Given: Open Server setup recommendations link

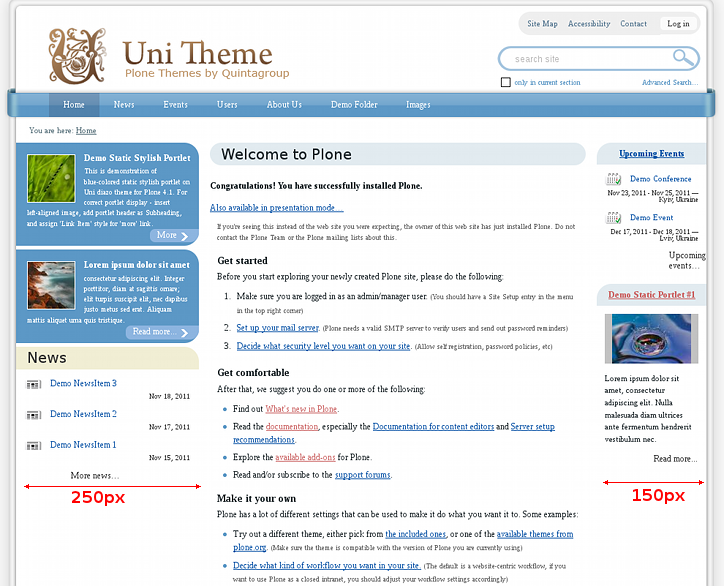Looking at the screenshot, I should [x=532, y=426].
